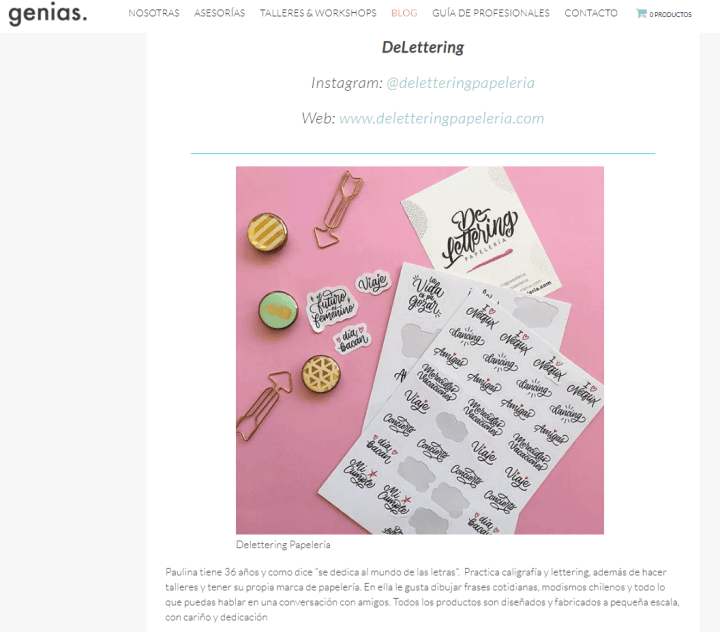Click the Delettering Papelería image caption

point(283,545)
